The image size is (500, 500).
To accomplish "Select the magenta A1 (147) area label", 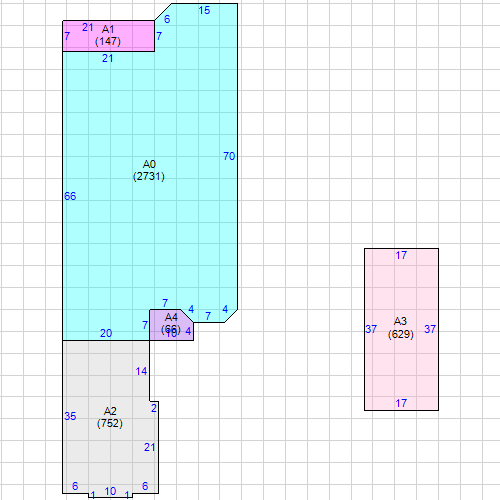I will coord(108,35).
